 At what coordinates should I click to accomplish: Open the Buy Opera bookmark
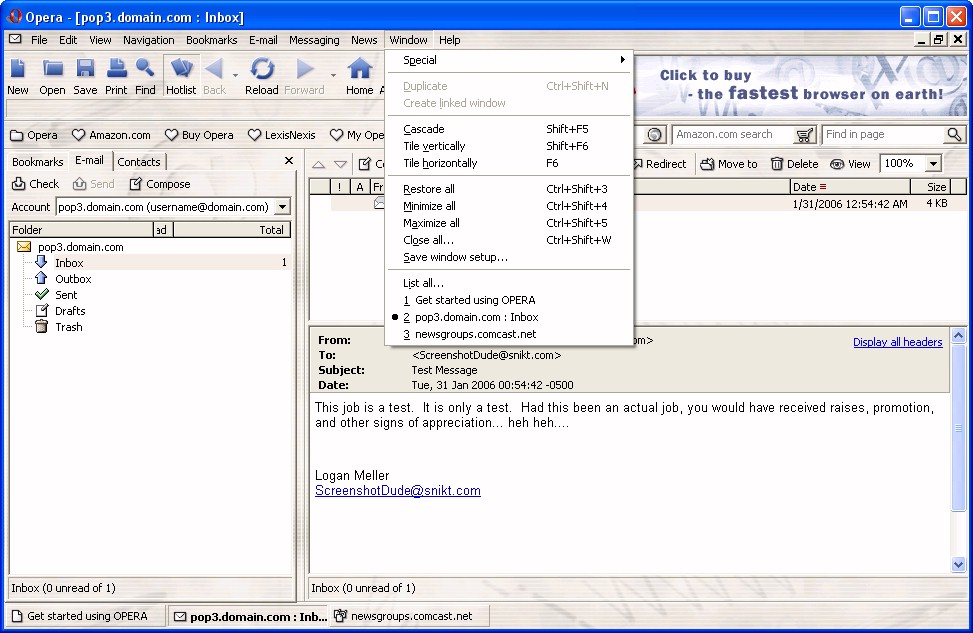click(199, 135)
